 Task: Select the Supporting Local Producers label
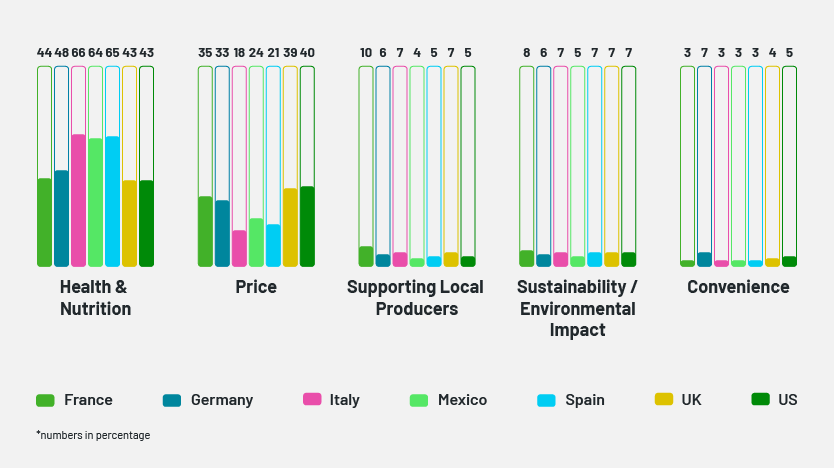[x=415, y=298]
